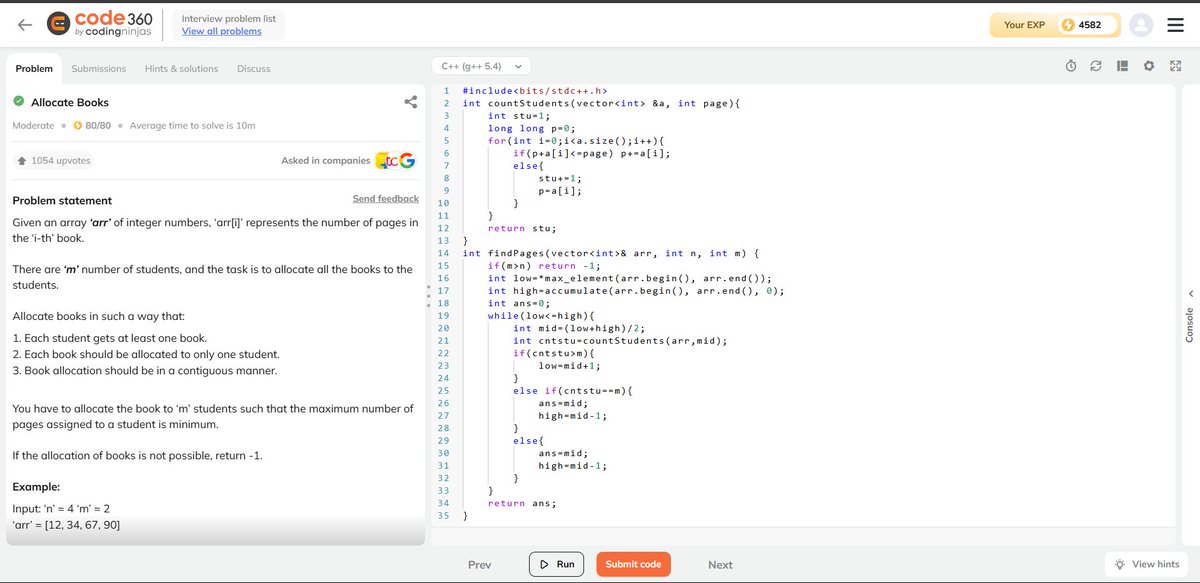Open the C++ (g++ 5.4) language dropdown
This screenshot has height=583, width=1200.
pos(480,66)
